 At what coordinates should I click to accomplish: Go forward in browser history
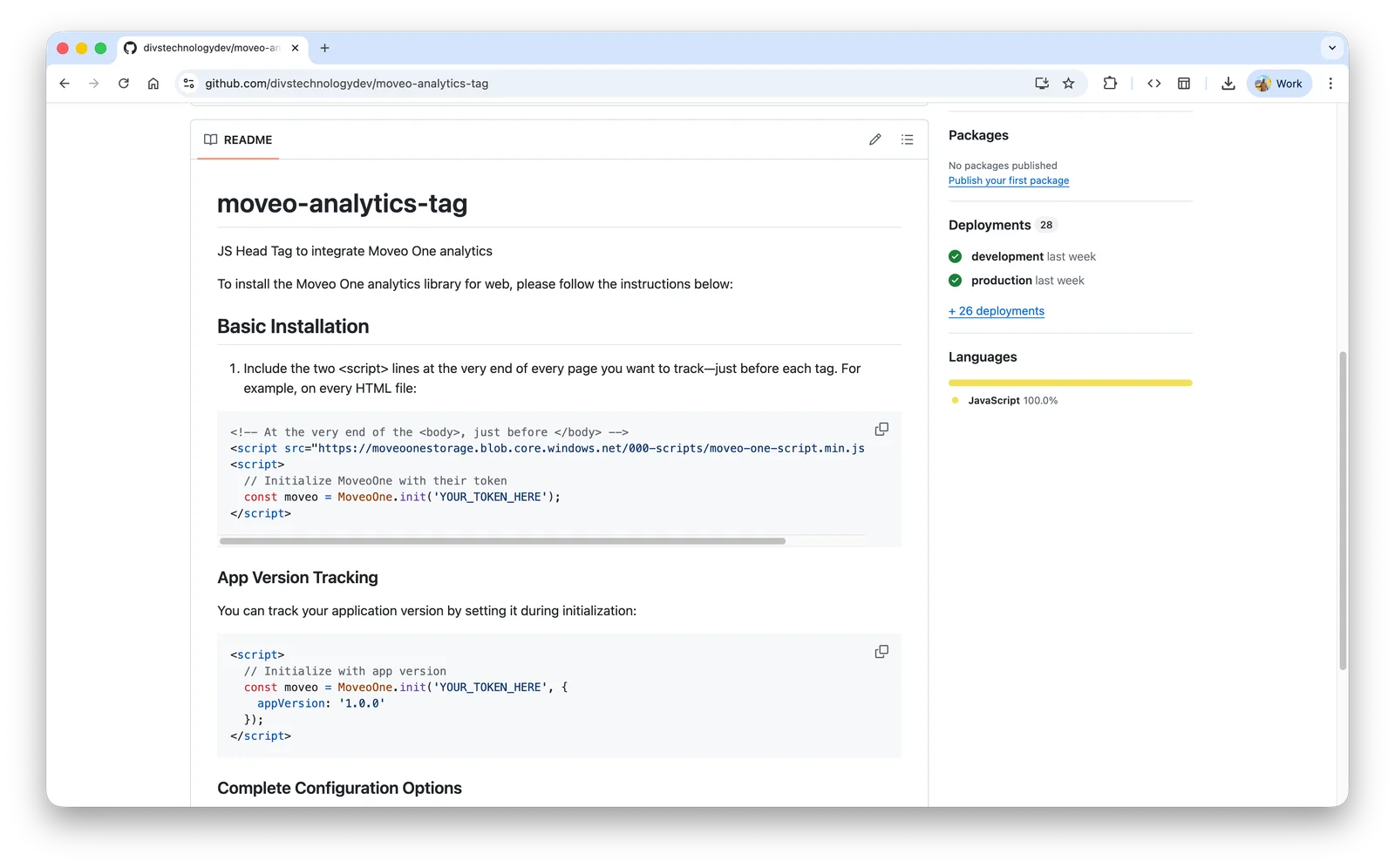pyautogui.click(x=94, y=84)
